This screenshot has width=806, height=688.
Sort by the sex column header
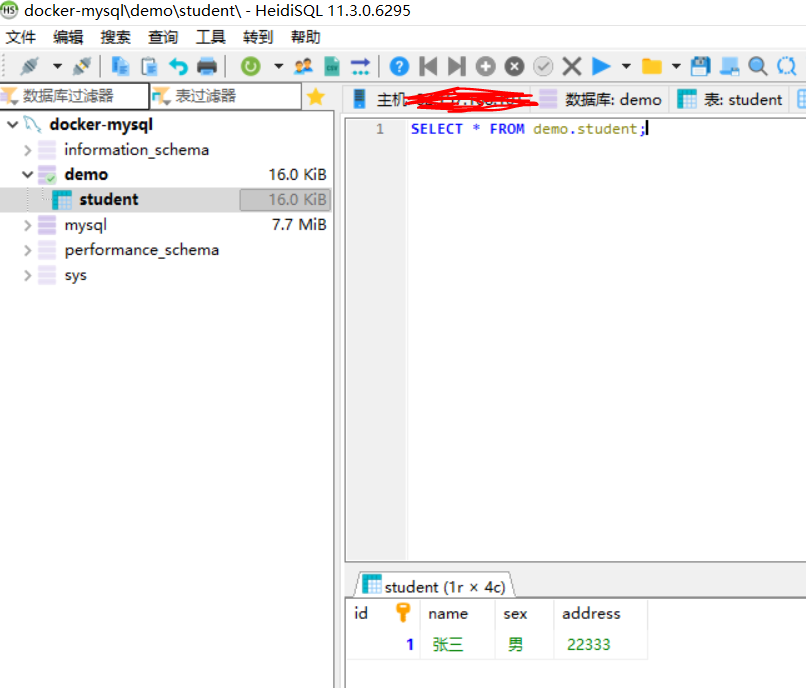click(x=524, y=613)
